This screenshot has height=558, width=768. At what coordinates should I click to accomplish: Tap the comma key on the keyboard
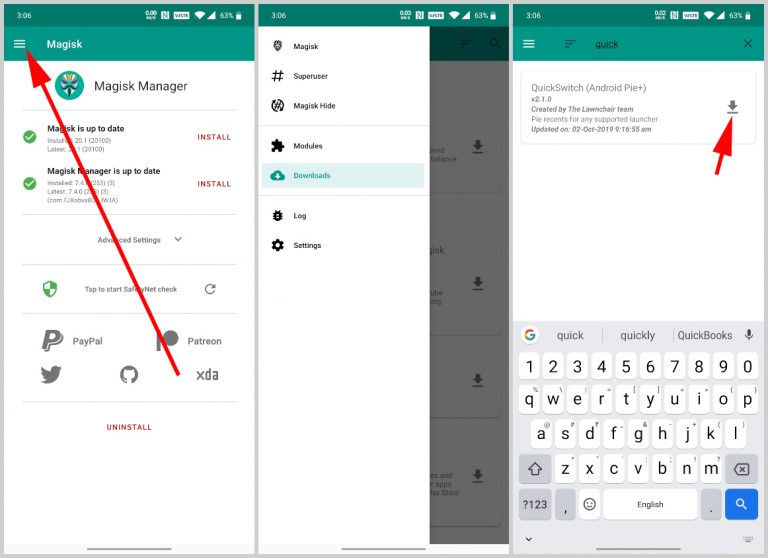[565, 505]
